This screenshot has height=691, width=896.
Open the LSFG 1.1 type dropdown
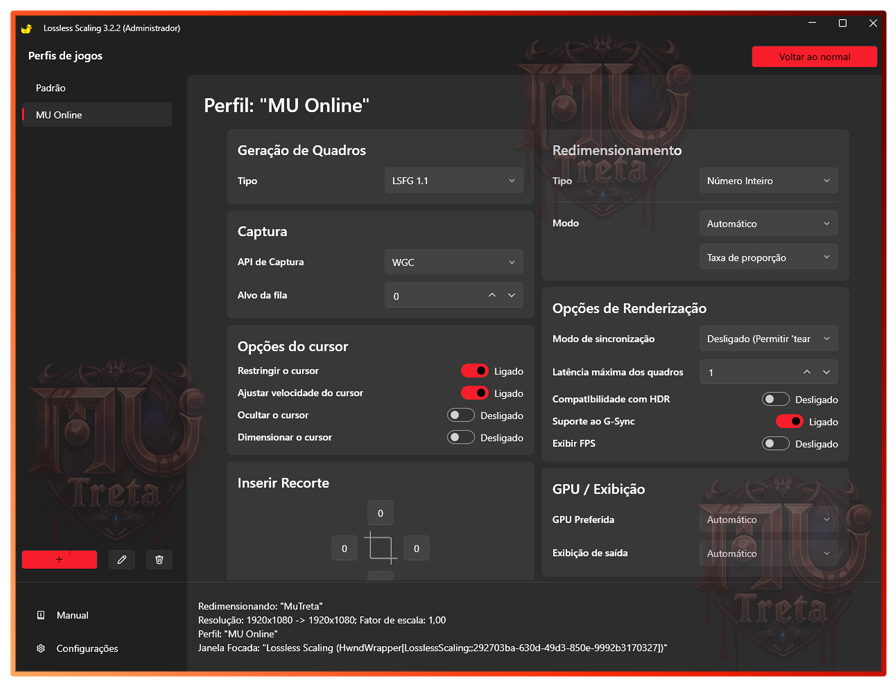pos(453,181)
